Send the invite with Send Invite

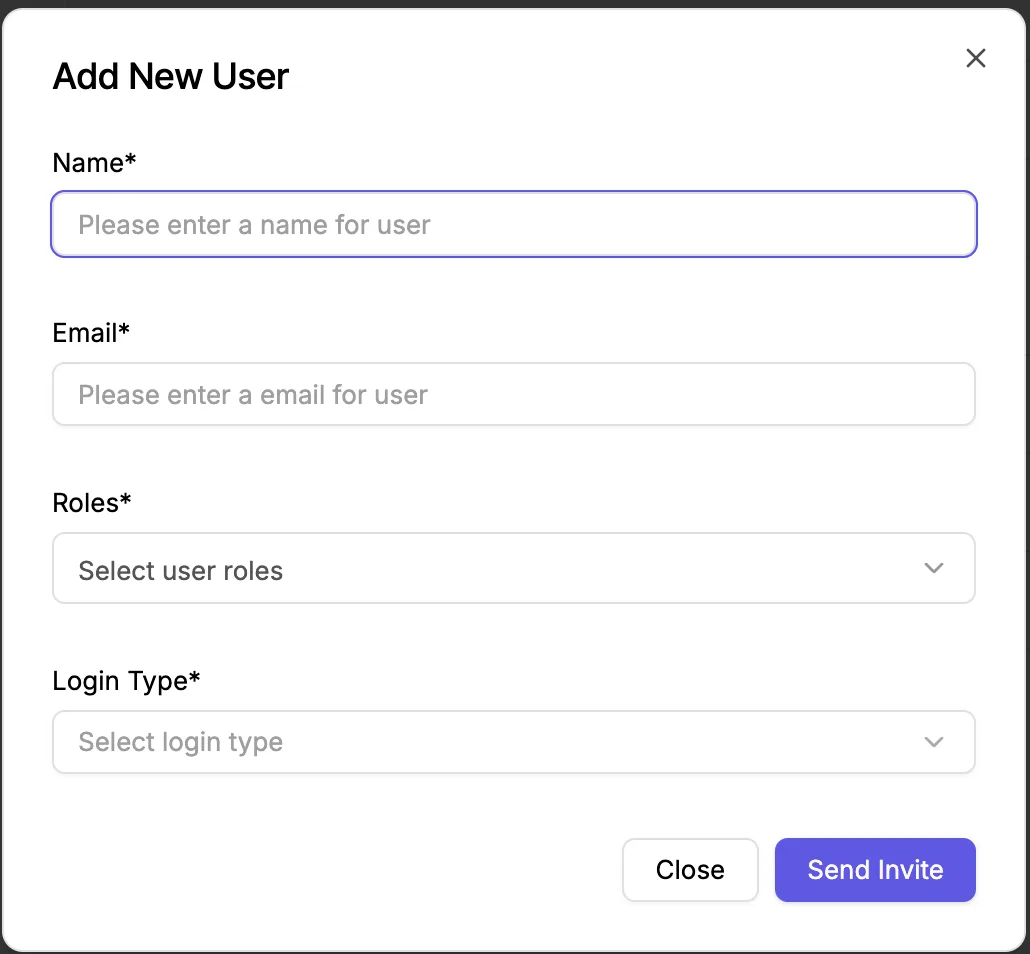(x=875, y=870)
